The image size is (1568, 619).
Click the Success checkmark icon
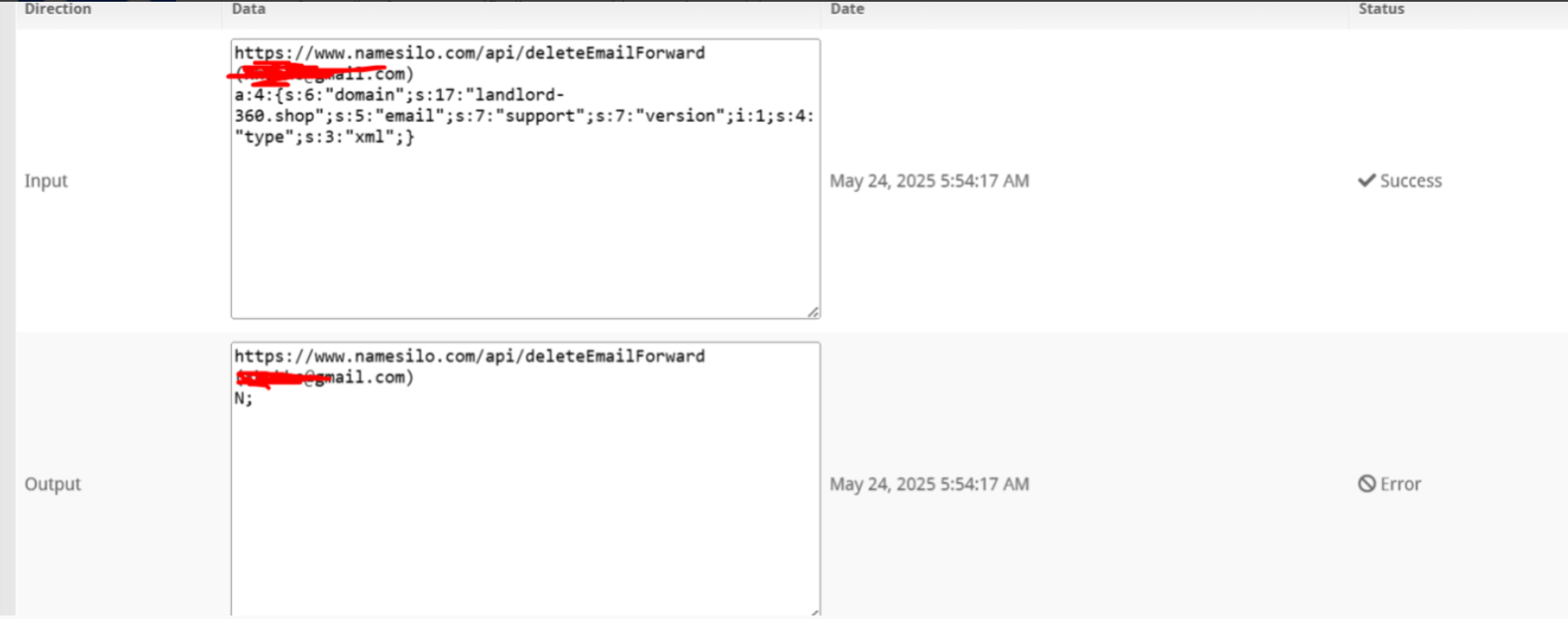pyautogui.click(x=1367, y=180)
